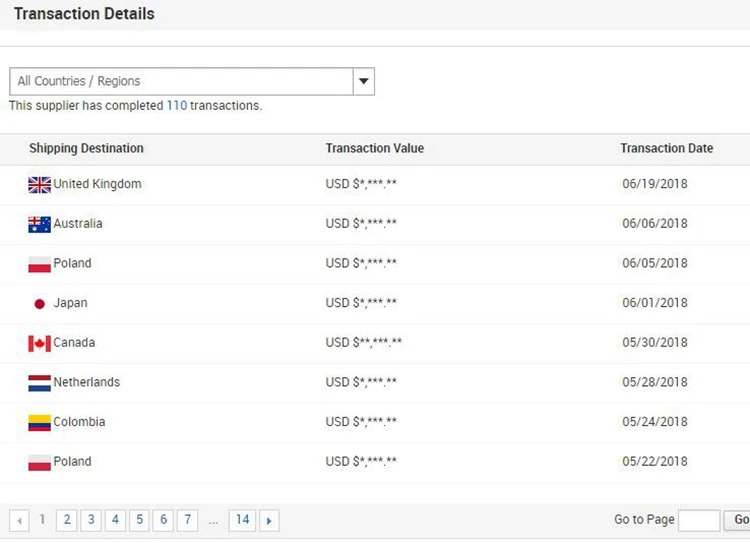Select page 5 in pagination

pos(139,520)
